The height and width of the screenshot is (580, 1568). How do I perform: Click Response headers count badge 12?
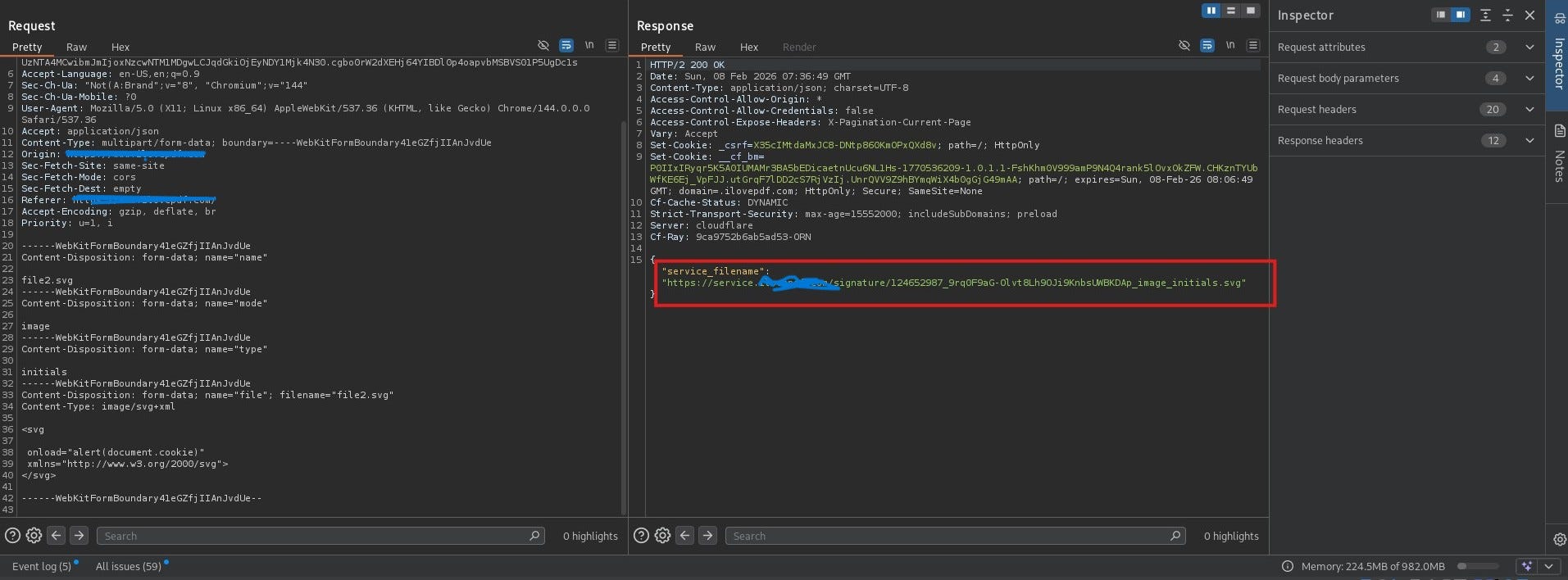[x=1493, y=140]
